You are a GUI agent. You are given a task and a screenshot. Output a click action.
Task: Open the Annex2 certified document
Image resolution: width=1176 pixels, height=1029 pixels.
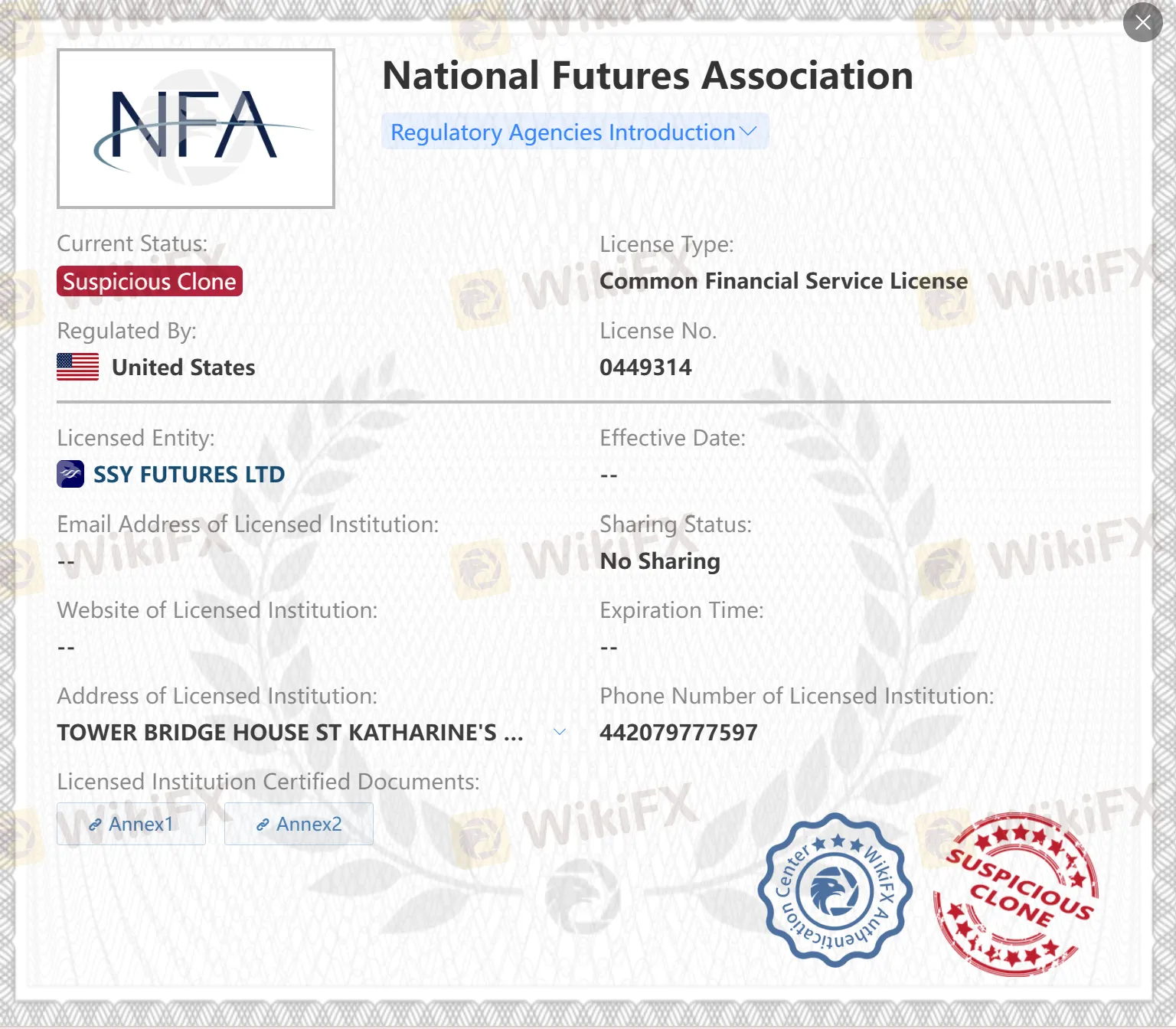click(x=299, y=824)
